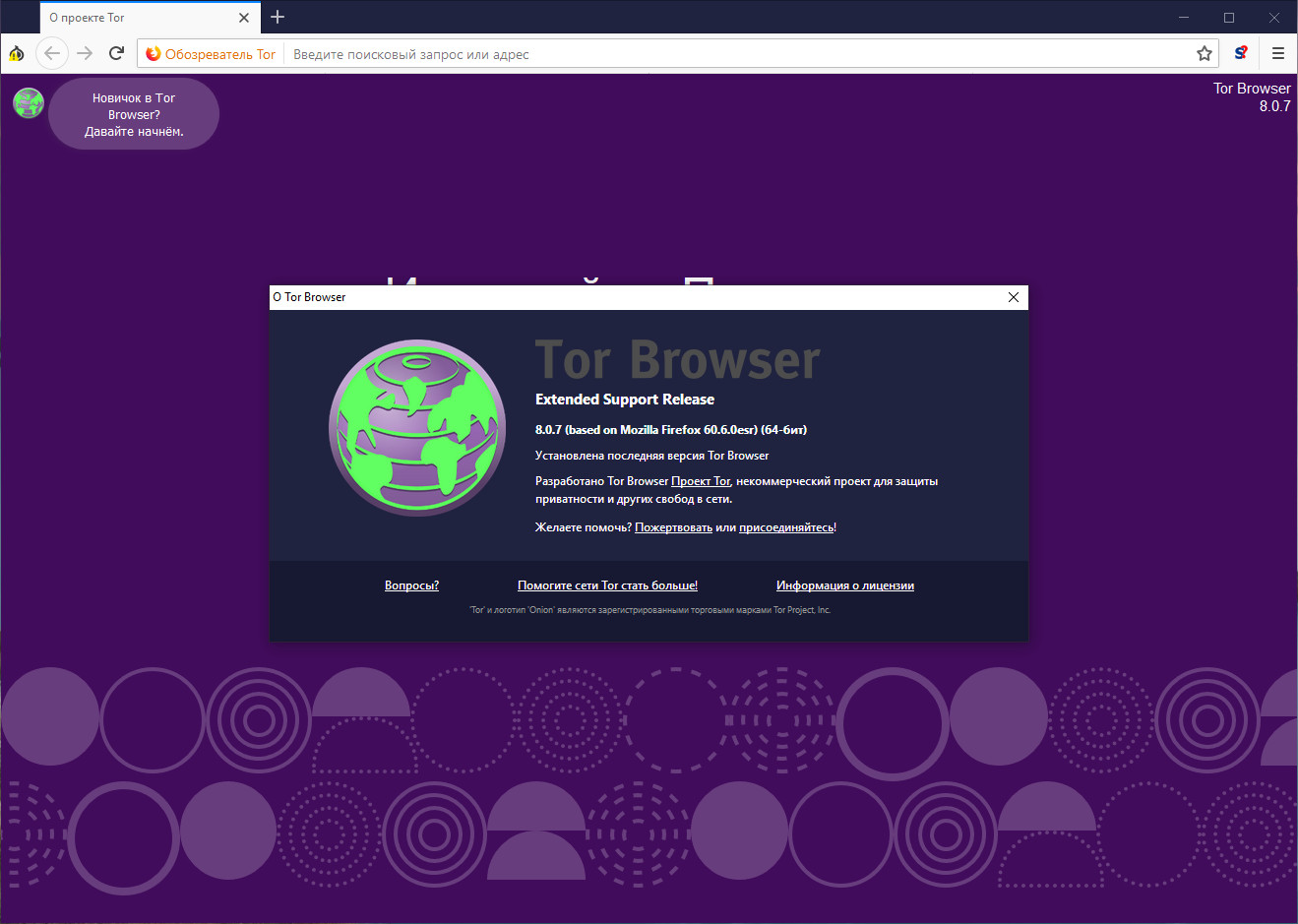Click the 'Пожертвовать' donate link
The width and height of the screenshot is (1298, 924).
(x=673, y=527)
